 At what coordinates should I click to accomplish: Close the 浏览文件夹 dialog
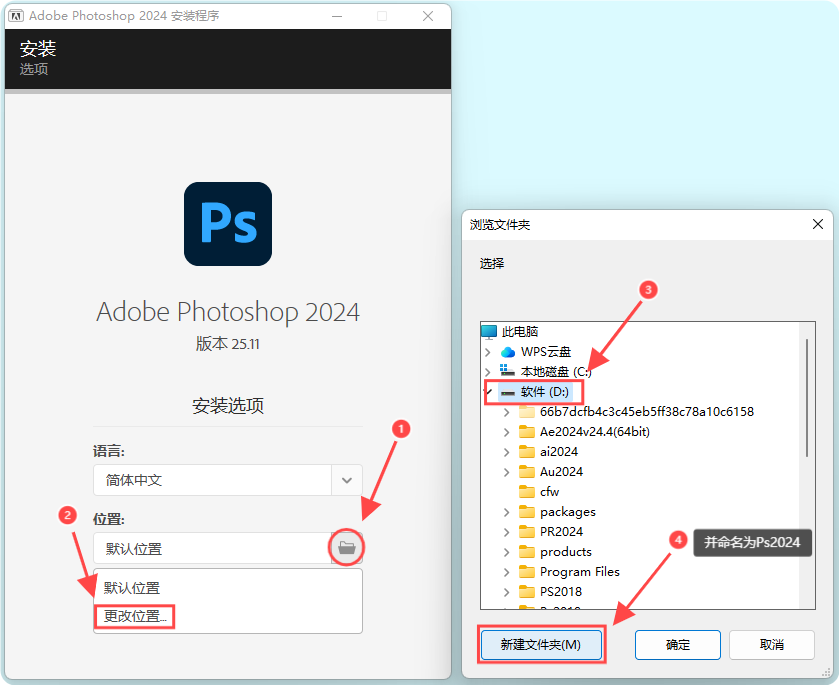pos(818,224)
